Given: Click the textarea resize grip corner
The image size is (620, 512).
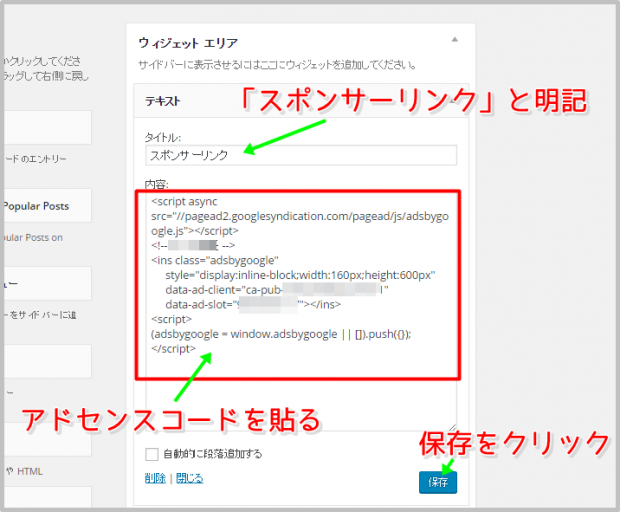Looking at the screenshot, I should pos(452,427).
